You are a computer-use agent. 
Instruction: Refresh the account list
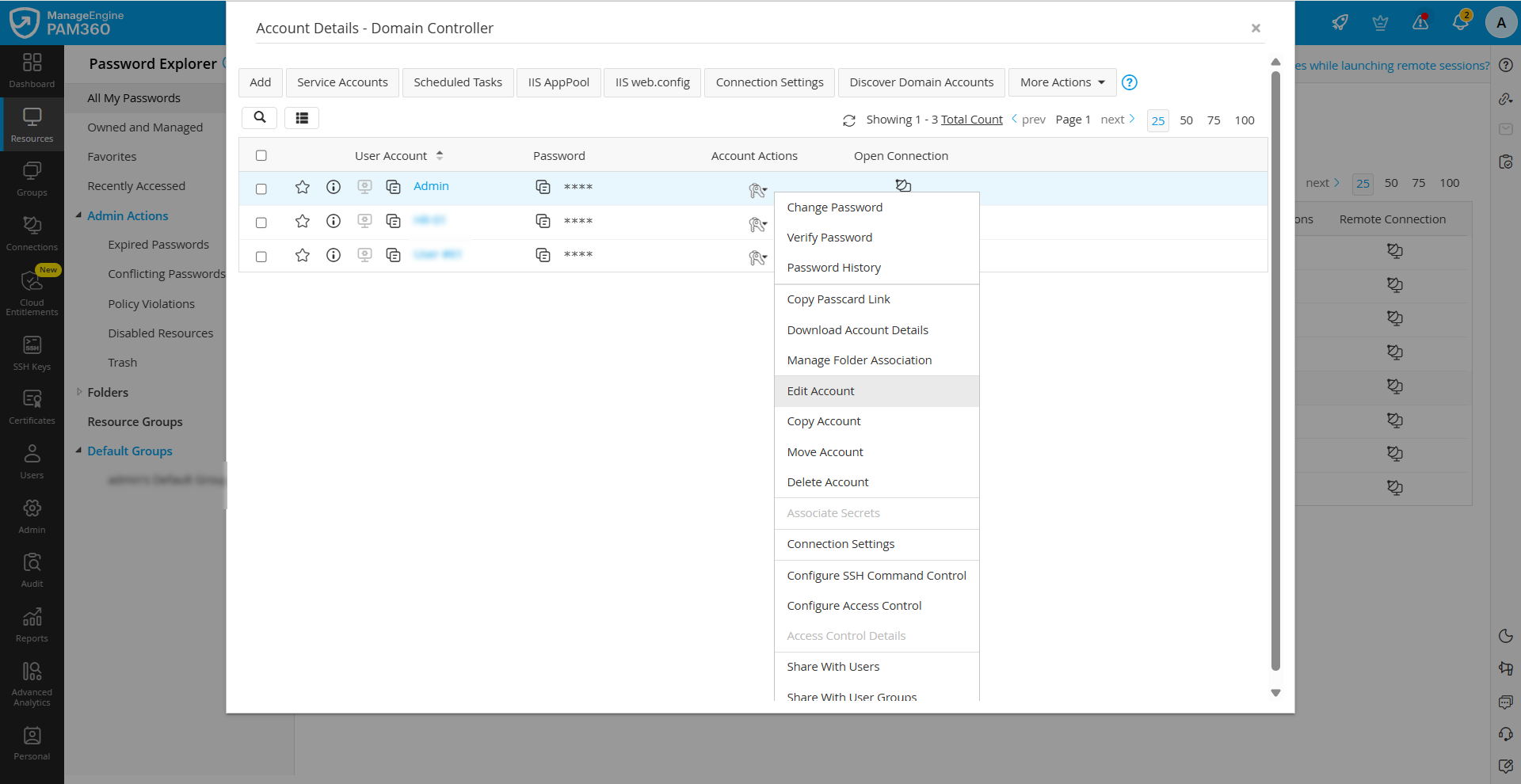(848, 120)
